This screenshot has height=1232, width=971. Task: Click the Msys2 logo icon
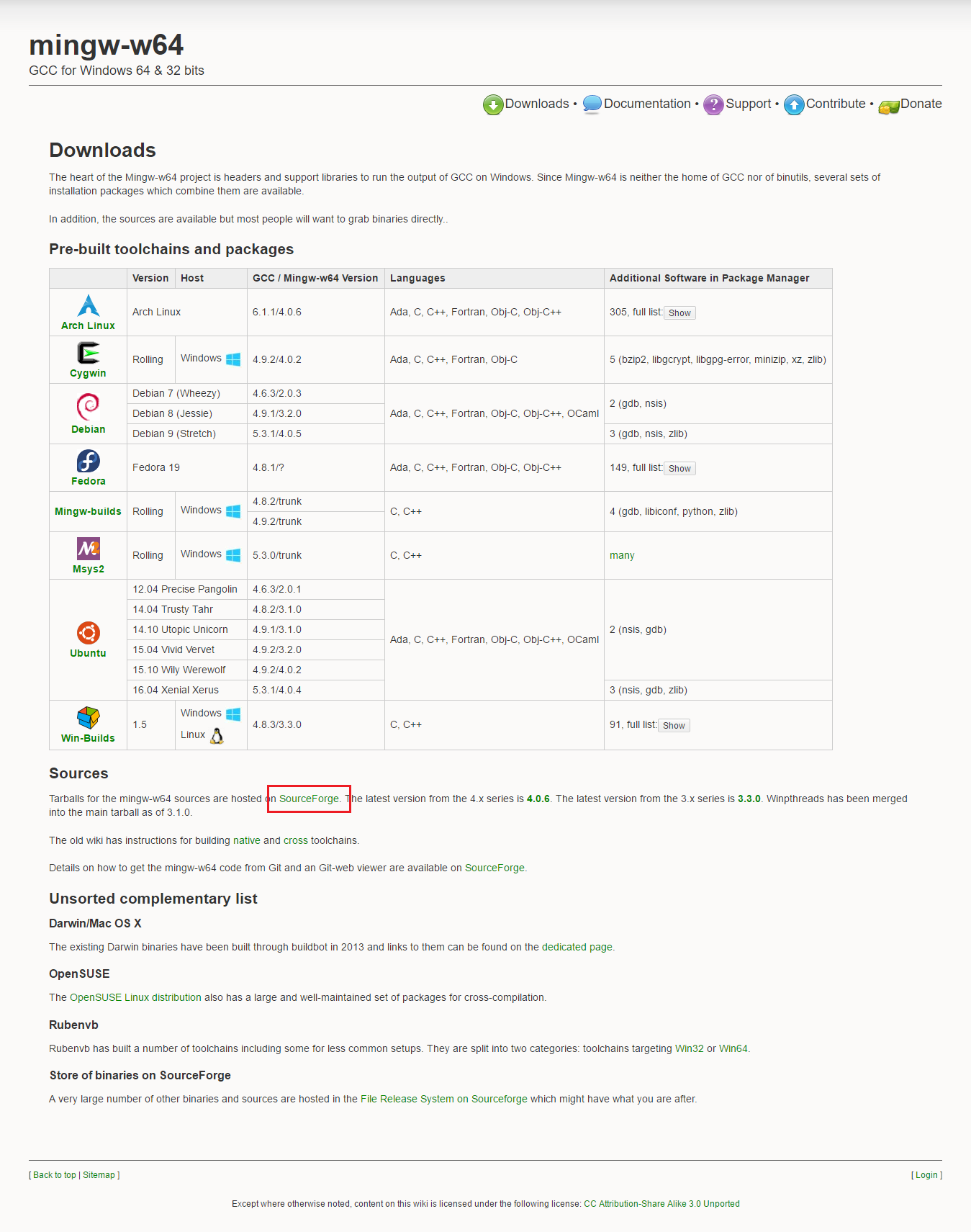point(89,549)
